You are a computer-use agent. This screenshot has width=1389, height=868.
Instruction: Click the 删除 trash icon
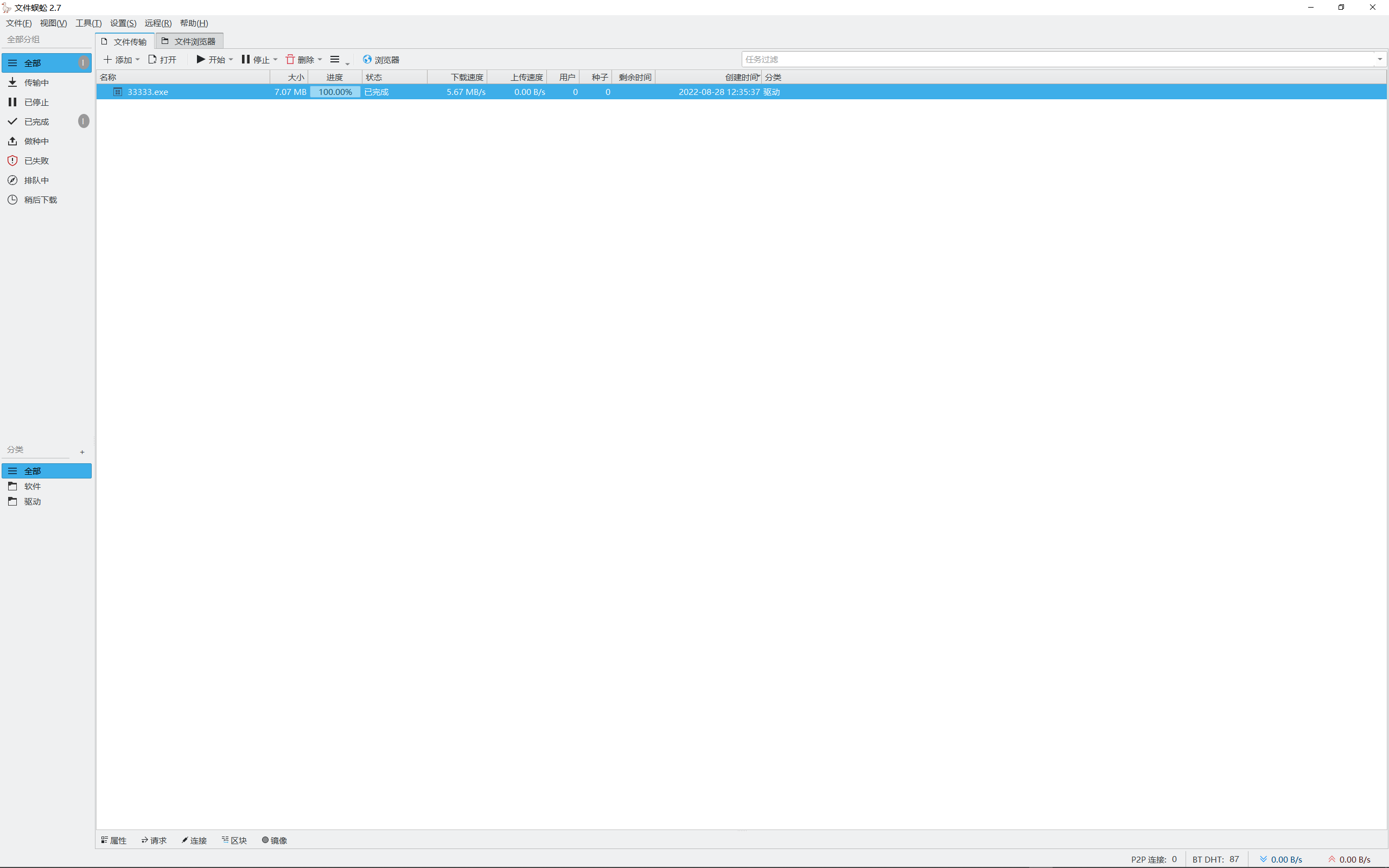(290, 59)
